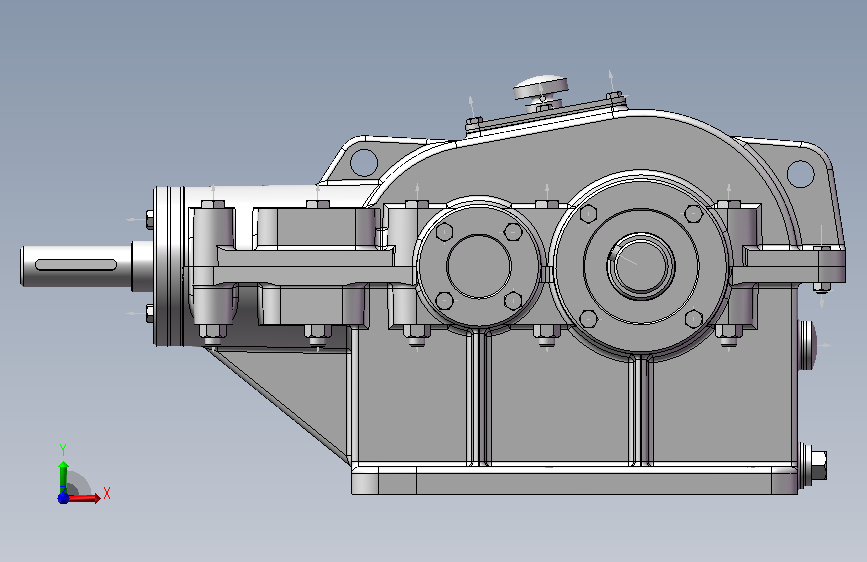Click the red X axis arrow of the triad

(85, 498)
